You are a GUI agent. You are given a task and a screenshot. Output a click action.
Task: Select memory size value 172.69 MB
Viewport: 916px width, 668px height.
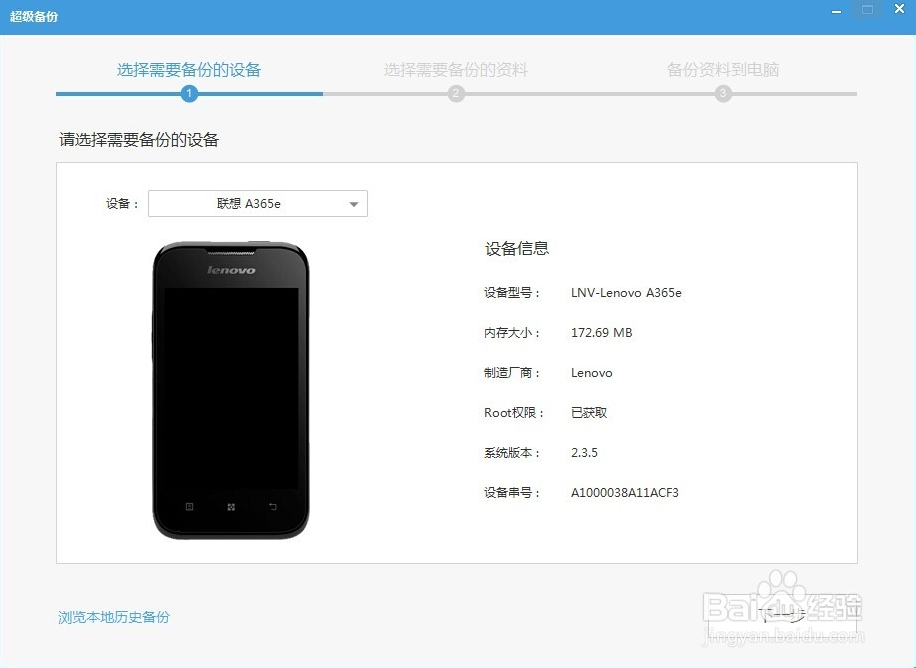[x=602, y=333]
